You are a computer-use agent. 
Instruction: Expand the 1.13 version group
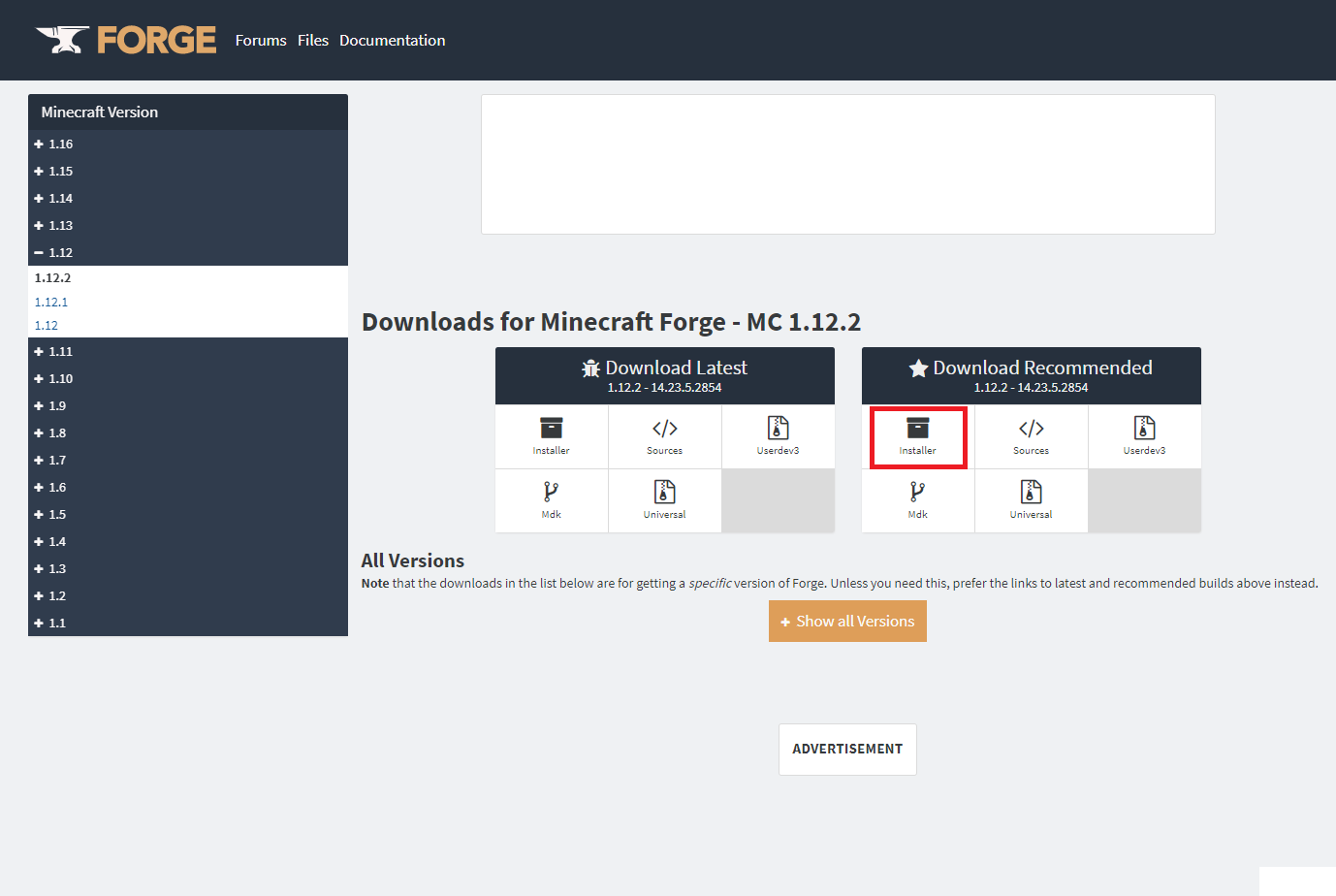coord(188,225)
